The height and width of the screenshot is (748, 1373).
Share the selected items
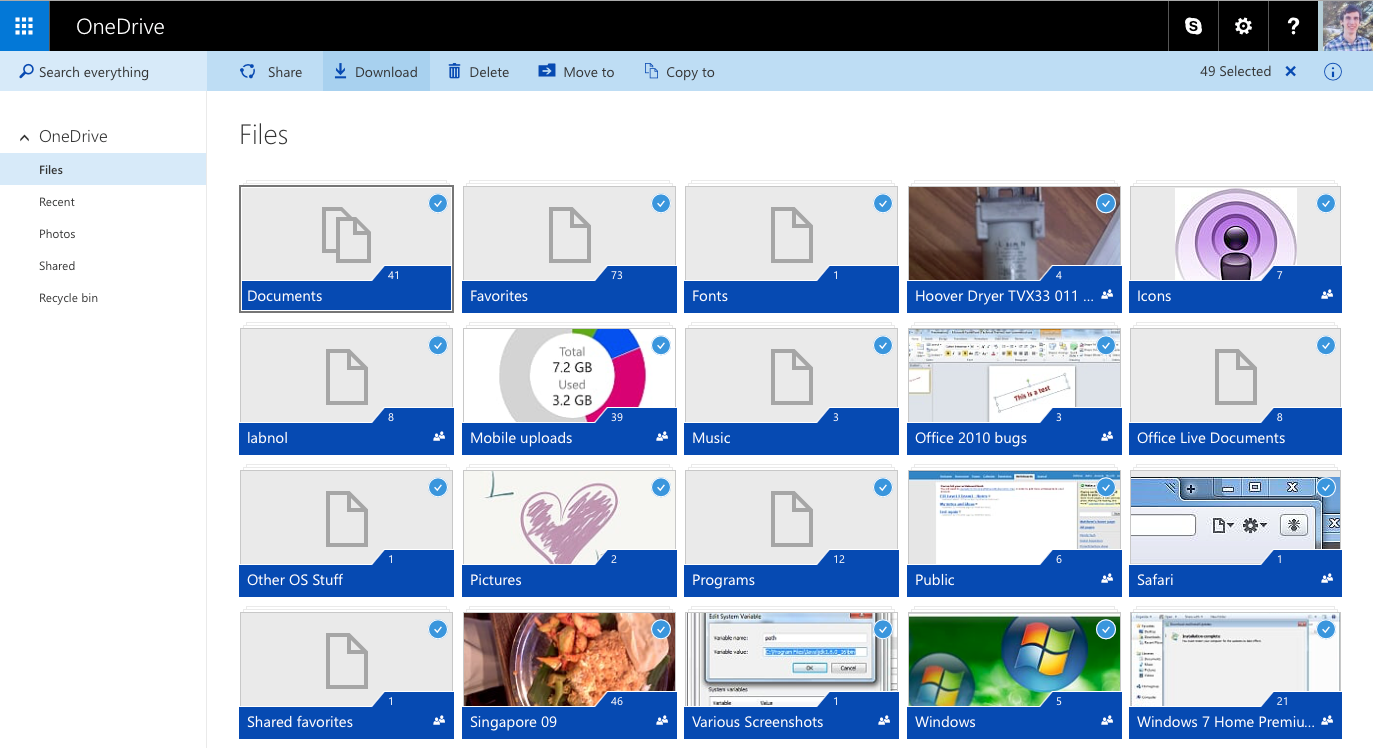pyautogui.click(x=270, y=72)
